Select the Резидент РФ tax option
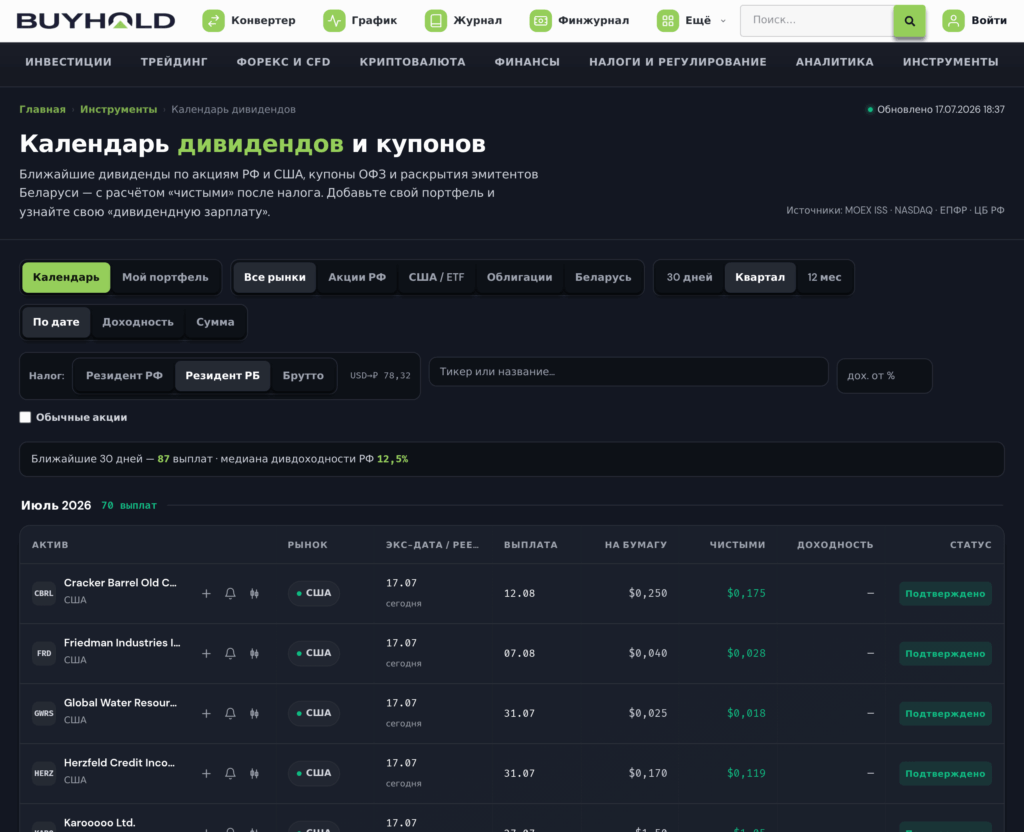Screen dimensions: 1024x832 [x=124, y=376]
